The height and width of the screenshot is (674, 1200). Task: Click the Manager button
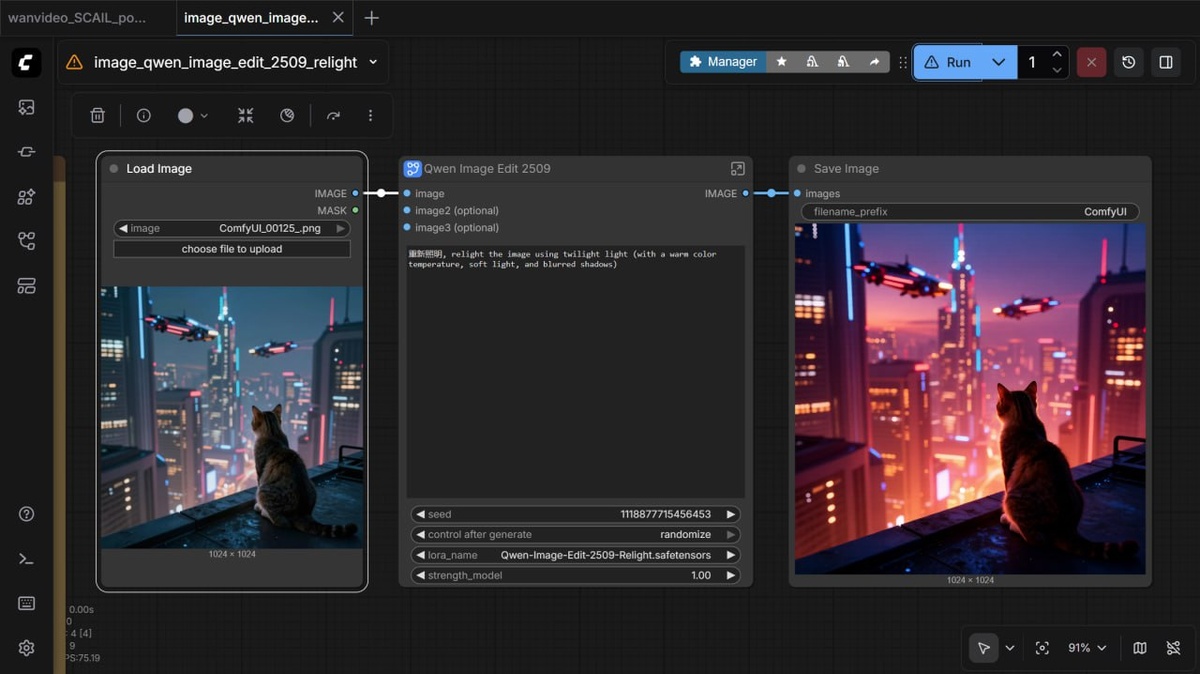(x=723, y=62)
